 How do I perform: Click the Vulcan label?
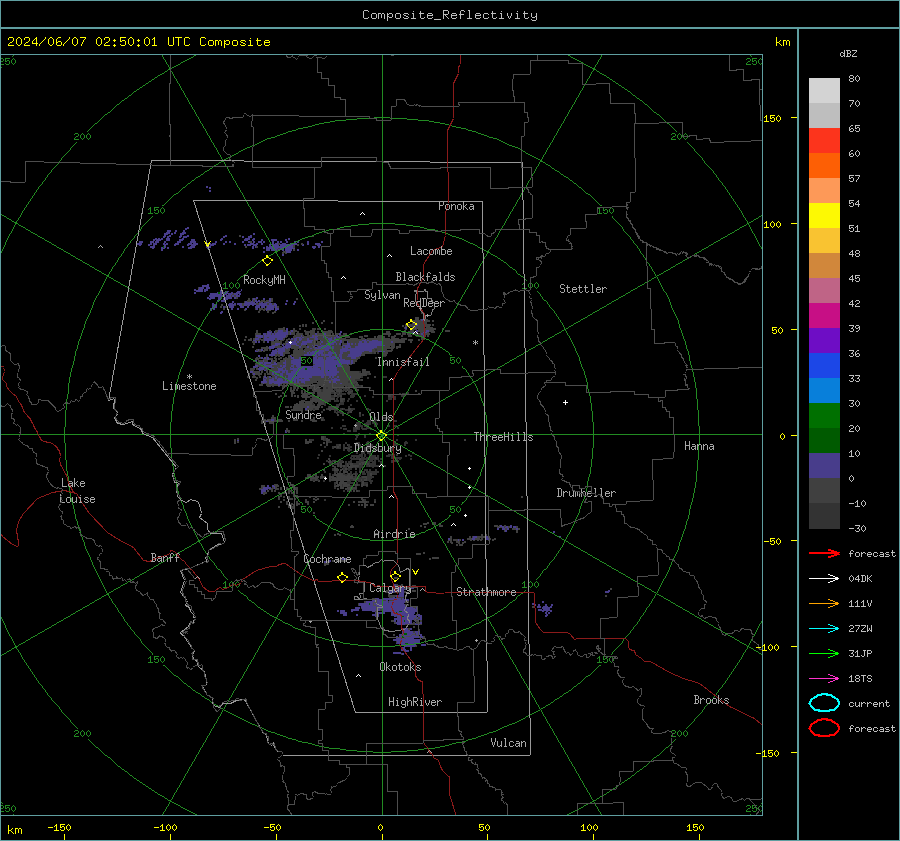click(509, 743)
